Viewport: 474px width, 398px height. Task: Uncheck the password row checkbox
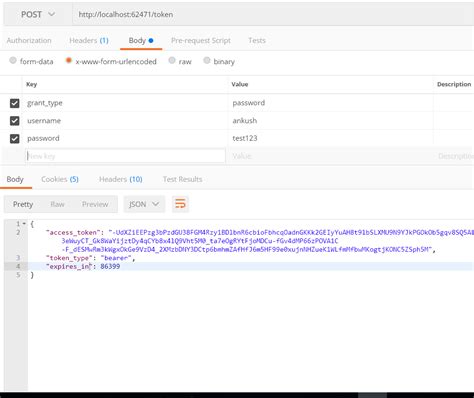coord(14,138)
